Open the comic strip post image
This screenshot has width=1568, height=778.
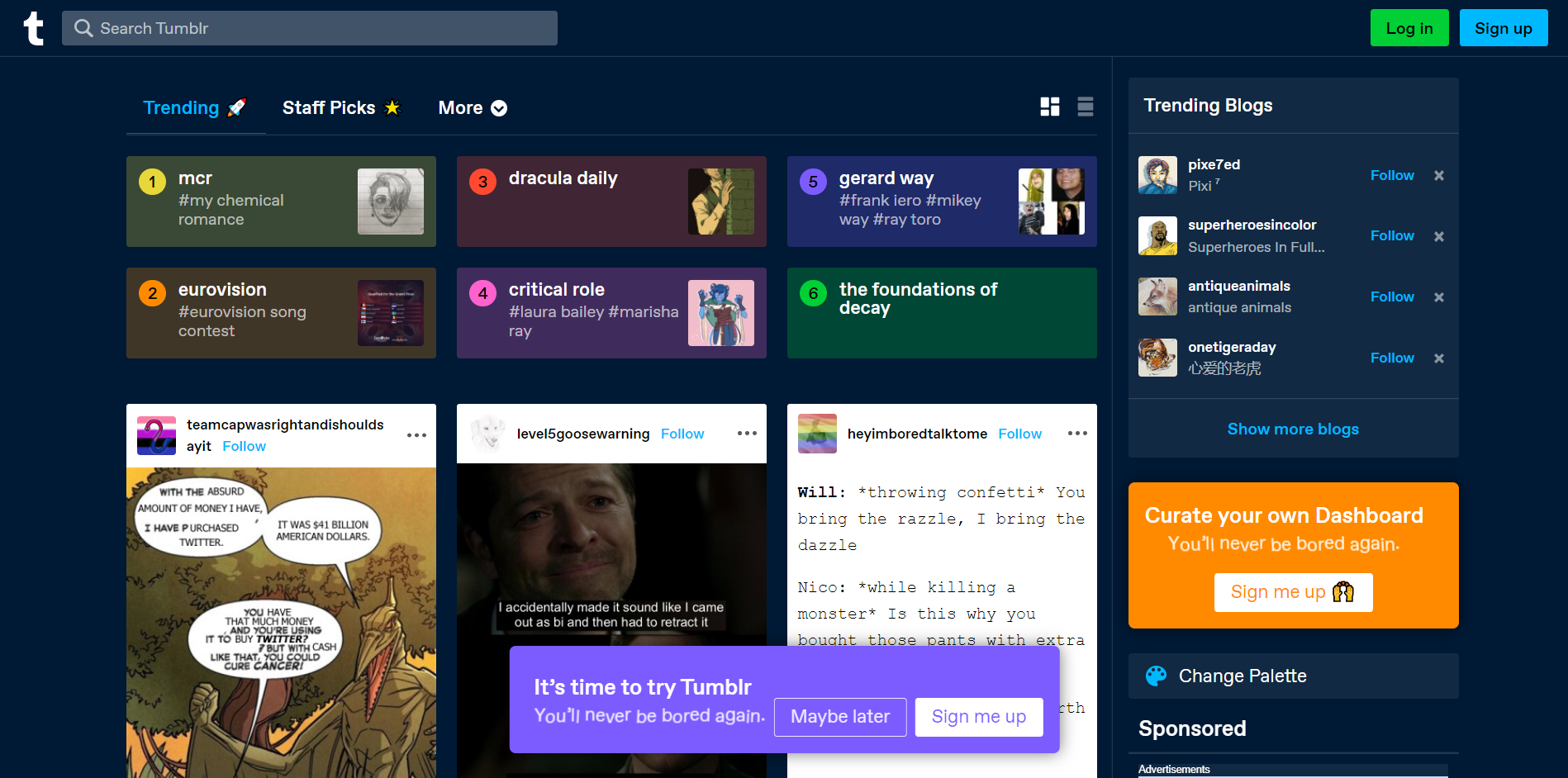coord(281,623)
